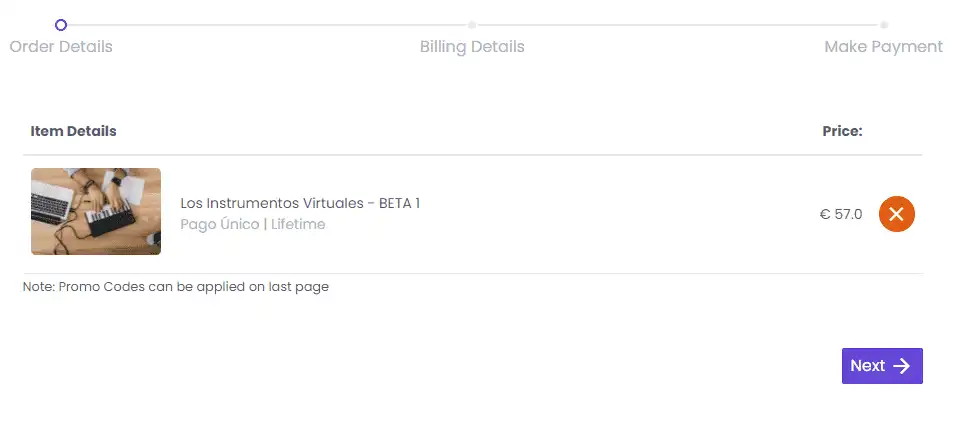Click the Price: column header
This screenshot has height=422, width=954.
(842, 131)
